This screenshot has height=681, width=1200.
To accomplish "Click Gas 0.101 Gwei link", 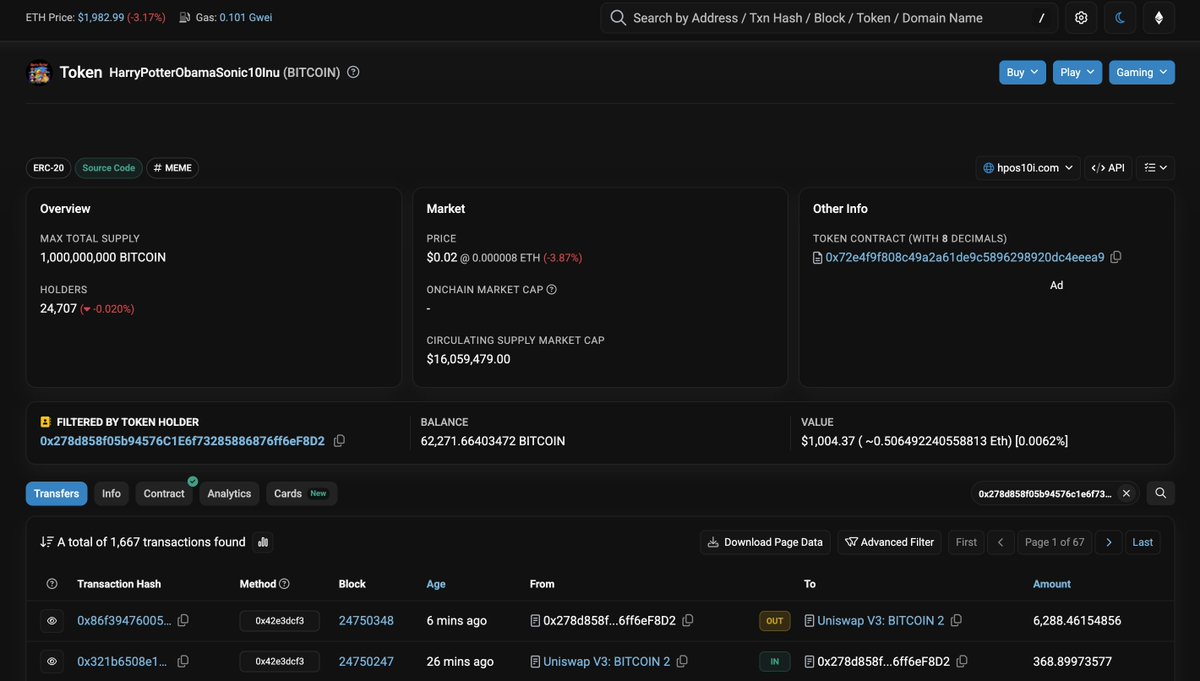I will click(246, 18).
